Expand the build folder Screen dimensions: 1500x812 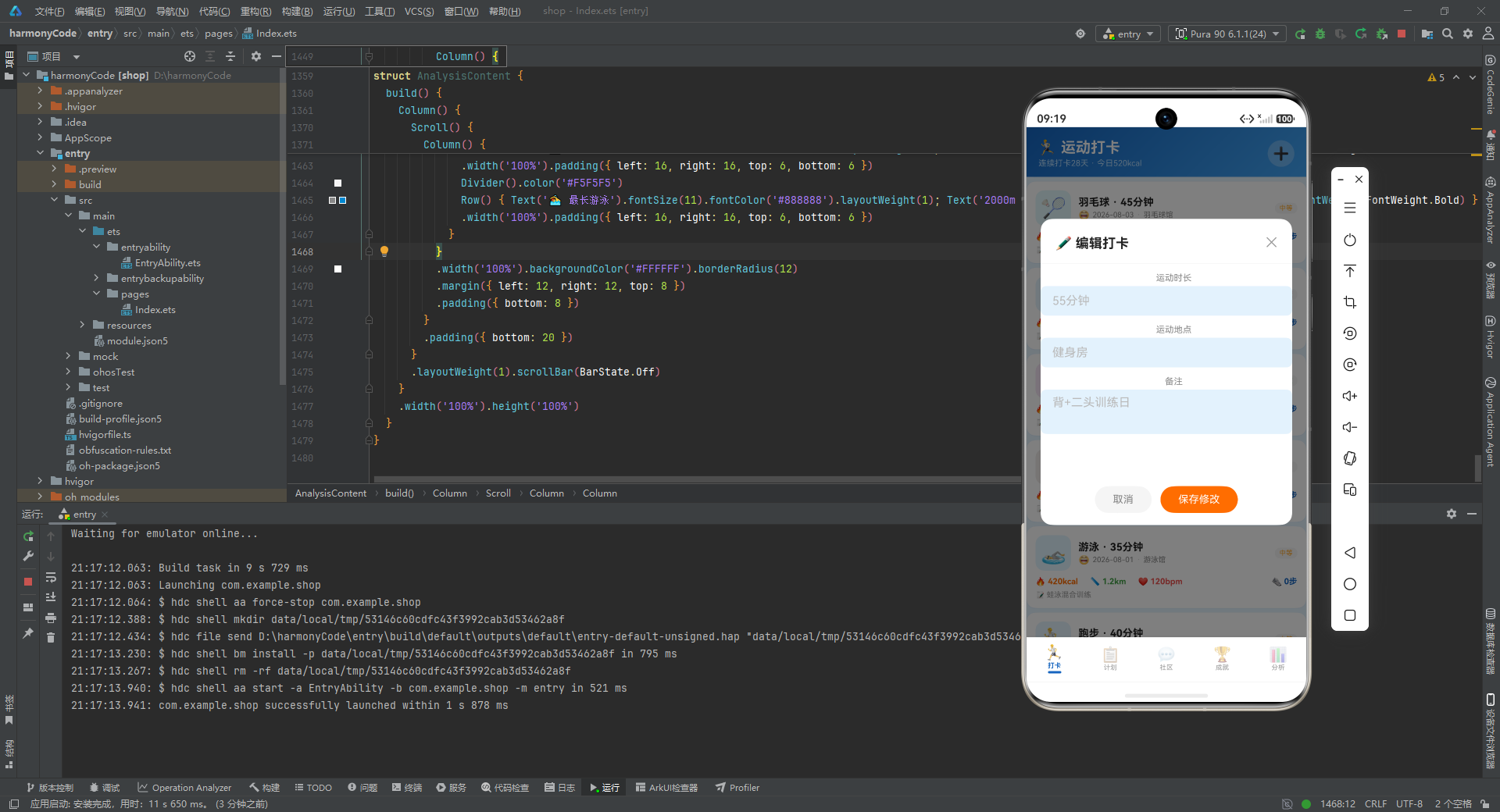(x=55, y=184)
